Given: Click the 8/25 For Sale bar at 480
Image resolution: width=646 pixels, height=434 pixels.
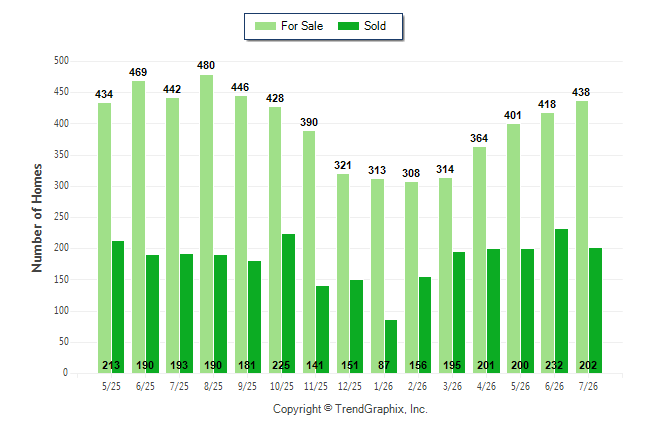Looking at the screenshot, I should click(206, 224).
